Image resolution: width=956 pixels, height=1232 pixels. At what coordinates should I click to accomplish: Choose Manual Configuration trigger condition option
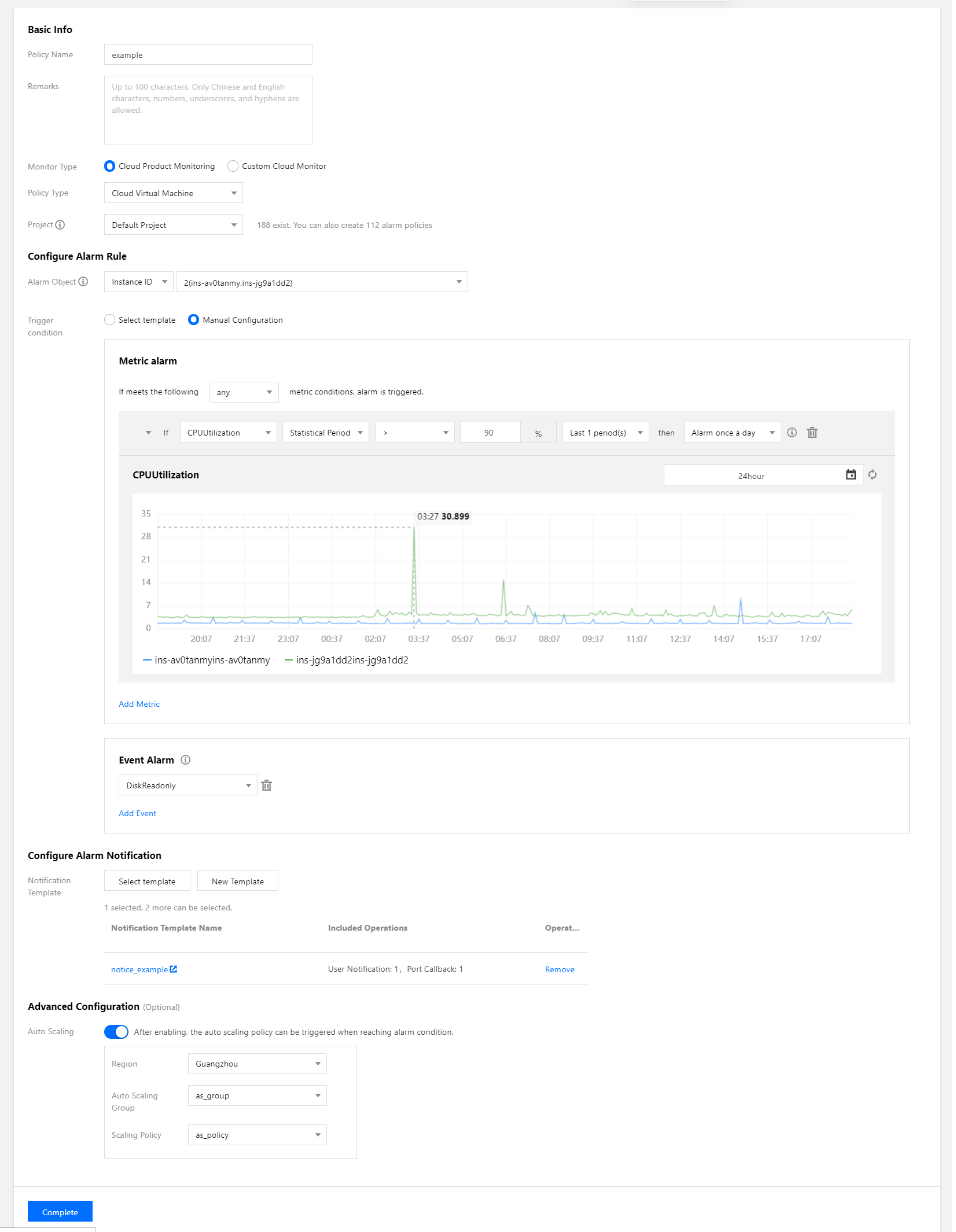point(193,320)
